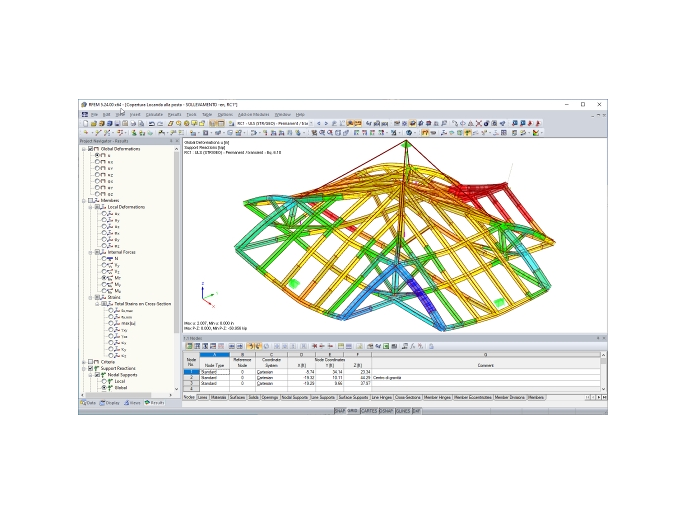686x514 pixels.
Task: Click the calculator icon in table toolbar
Action: (394, 346)
